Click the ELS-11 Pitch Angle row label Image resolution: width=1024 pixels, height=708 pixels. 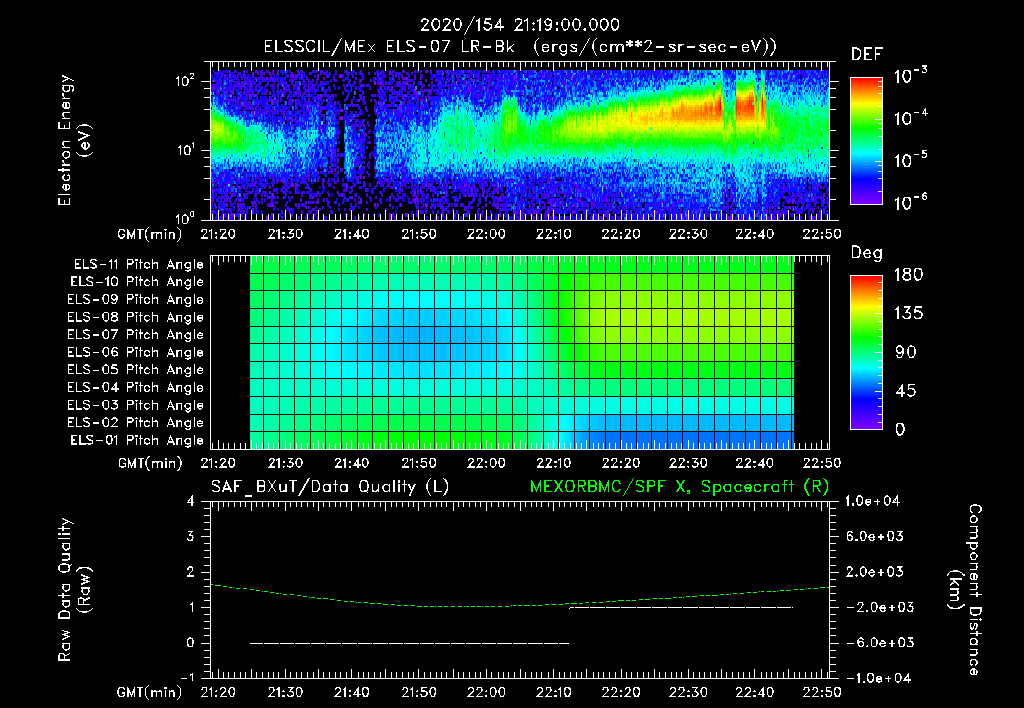click(138, 265)
